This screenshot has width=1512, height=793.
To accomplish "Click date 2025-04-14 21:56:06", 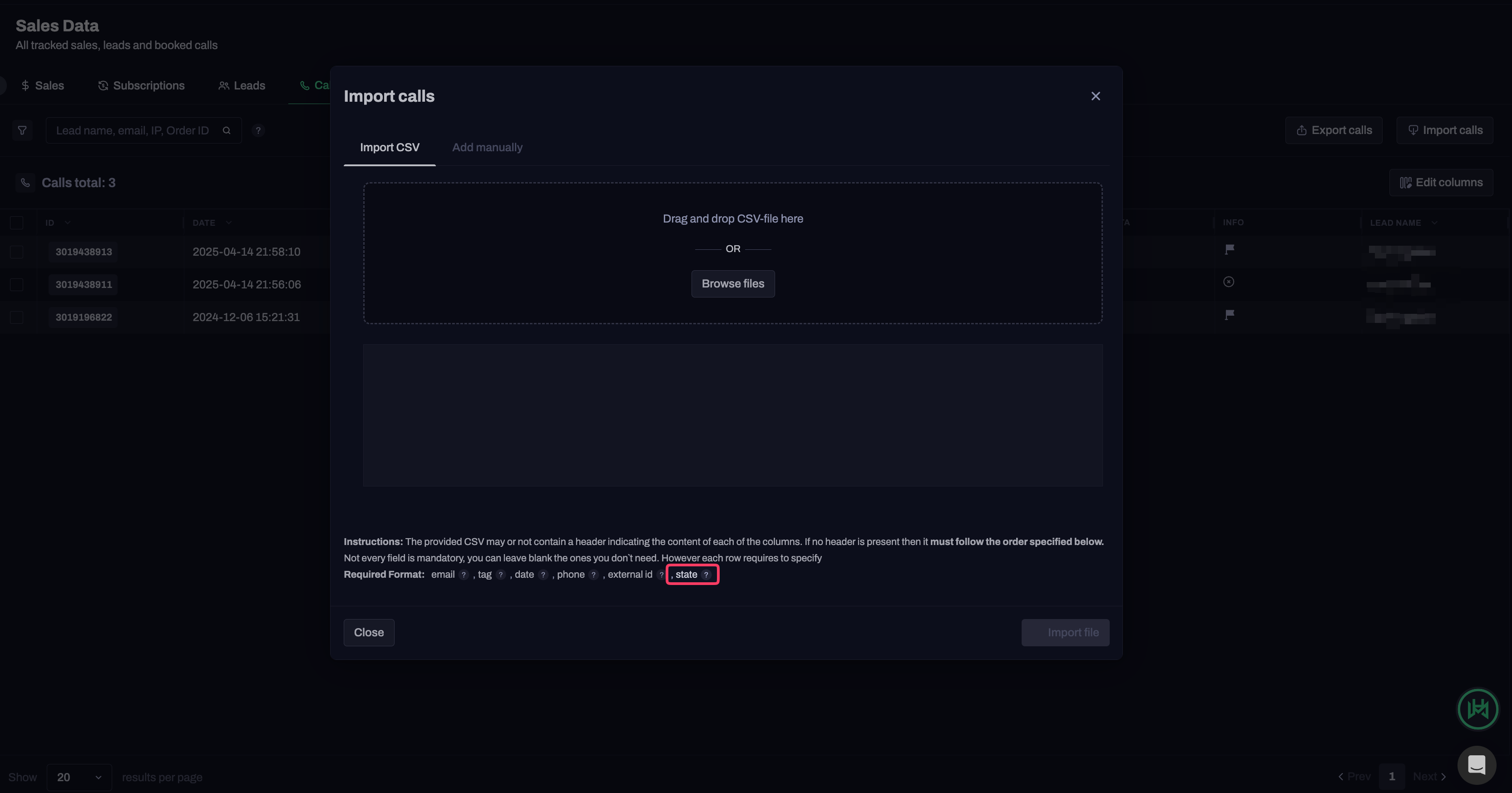I will coord(247,285).
